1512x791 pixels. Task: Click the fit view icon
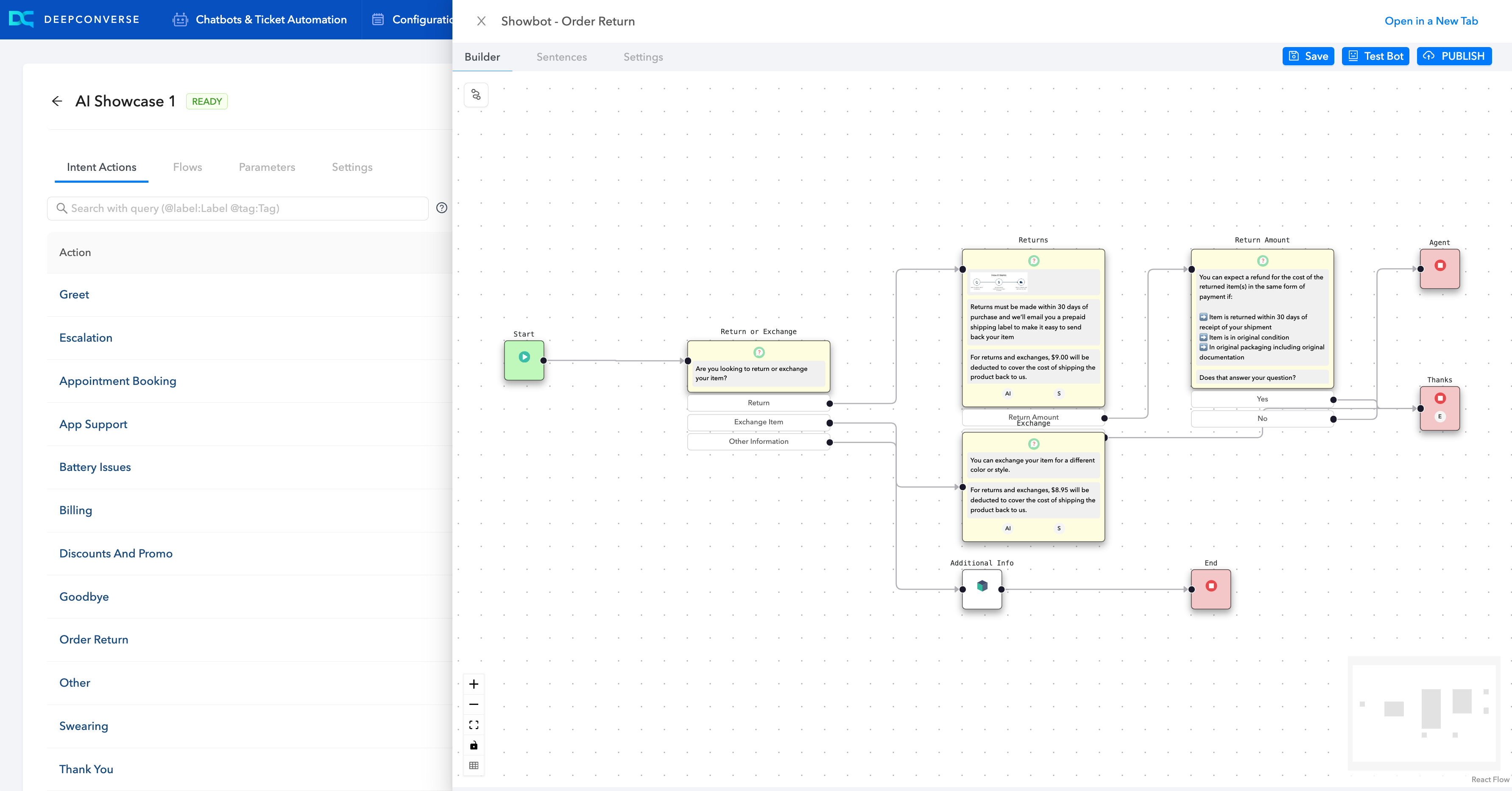(474, 725)
